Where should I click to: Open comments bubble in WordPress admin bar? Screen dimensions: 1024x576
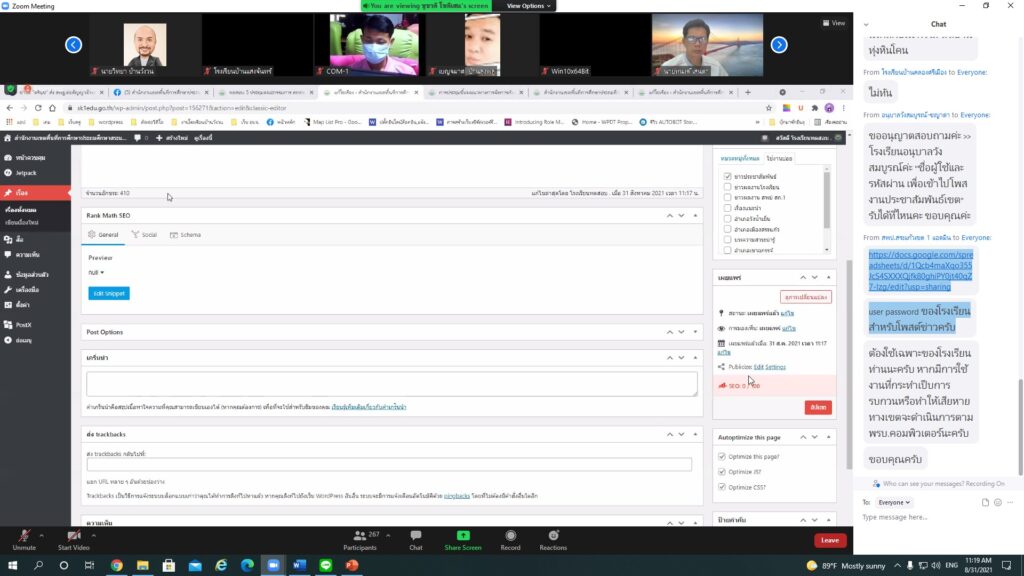[x=138, y=138]
